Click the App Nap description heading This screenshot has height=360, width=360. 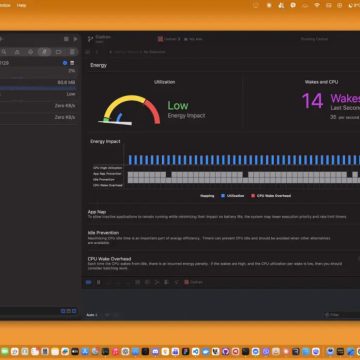click(97, 212)
